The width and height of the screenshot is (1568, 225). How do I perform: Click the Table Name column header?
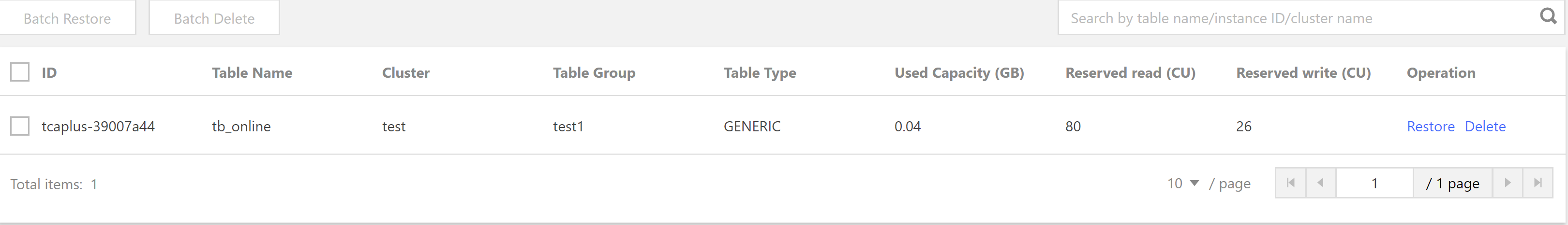(252, 73)
